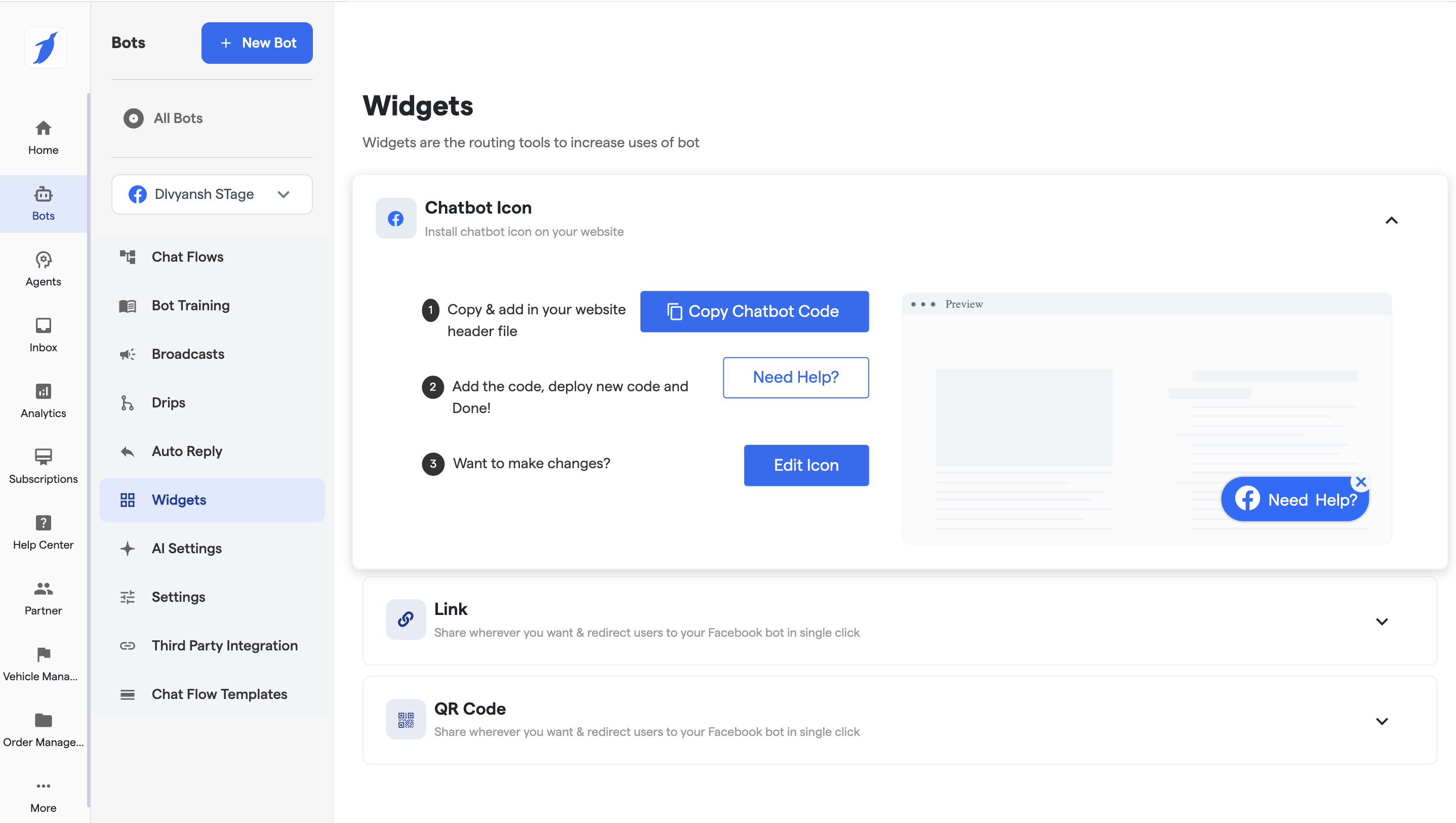Click the Need Help? chatbot preview bubble
Viewport: 1456px width, 823px height.
pos(1295,500)
